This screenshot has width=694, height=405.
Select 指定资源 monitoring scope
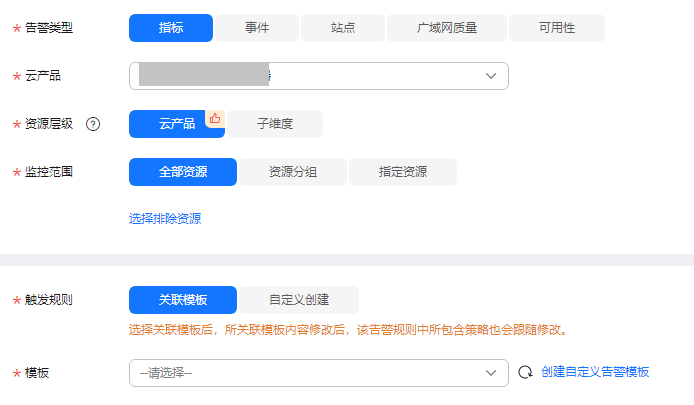[403, 172]
